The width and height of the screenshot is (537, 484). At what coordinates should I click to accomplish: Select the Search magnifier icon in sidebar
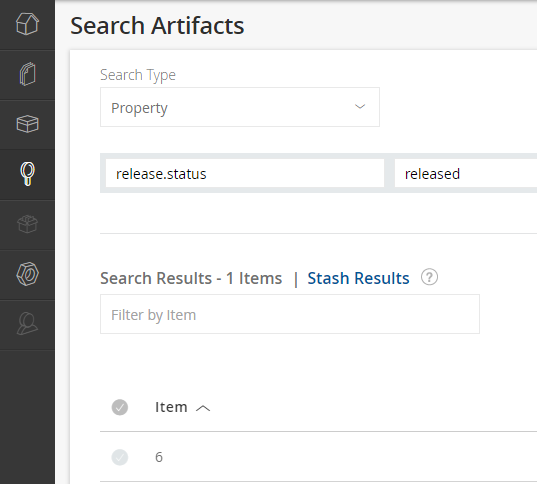(27, 174)
